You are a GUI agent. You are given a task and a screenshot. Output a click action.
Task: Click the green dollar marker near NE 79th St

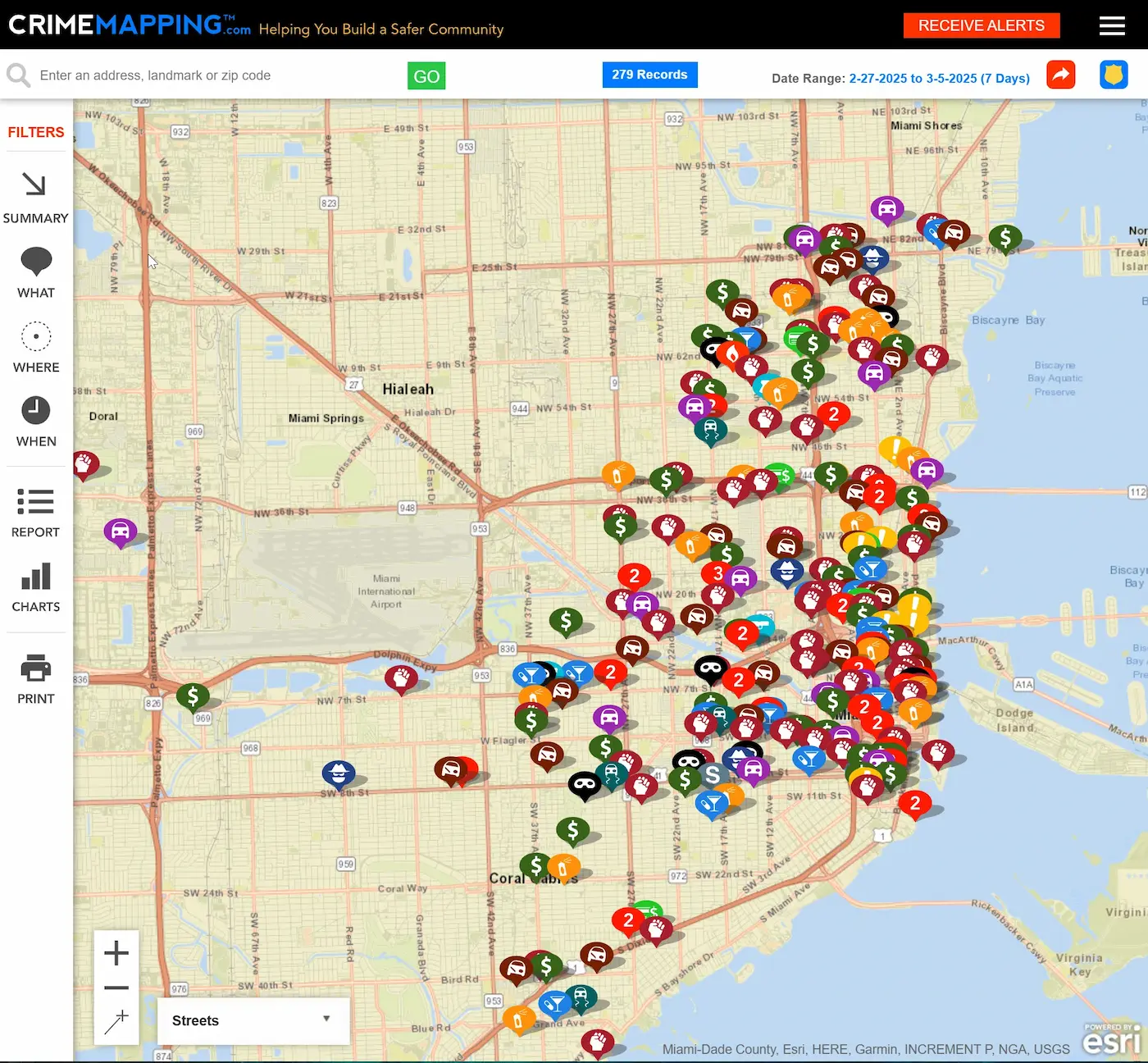click(1005, 238)
